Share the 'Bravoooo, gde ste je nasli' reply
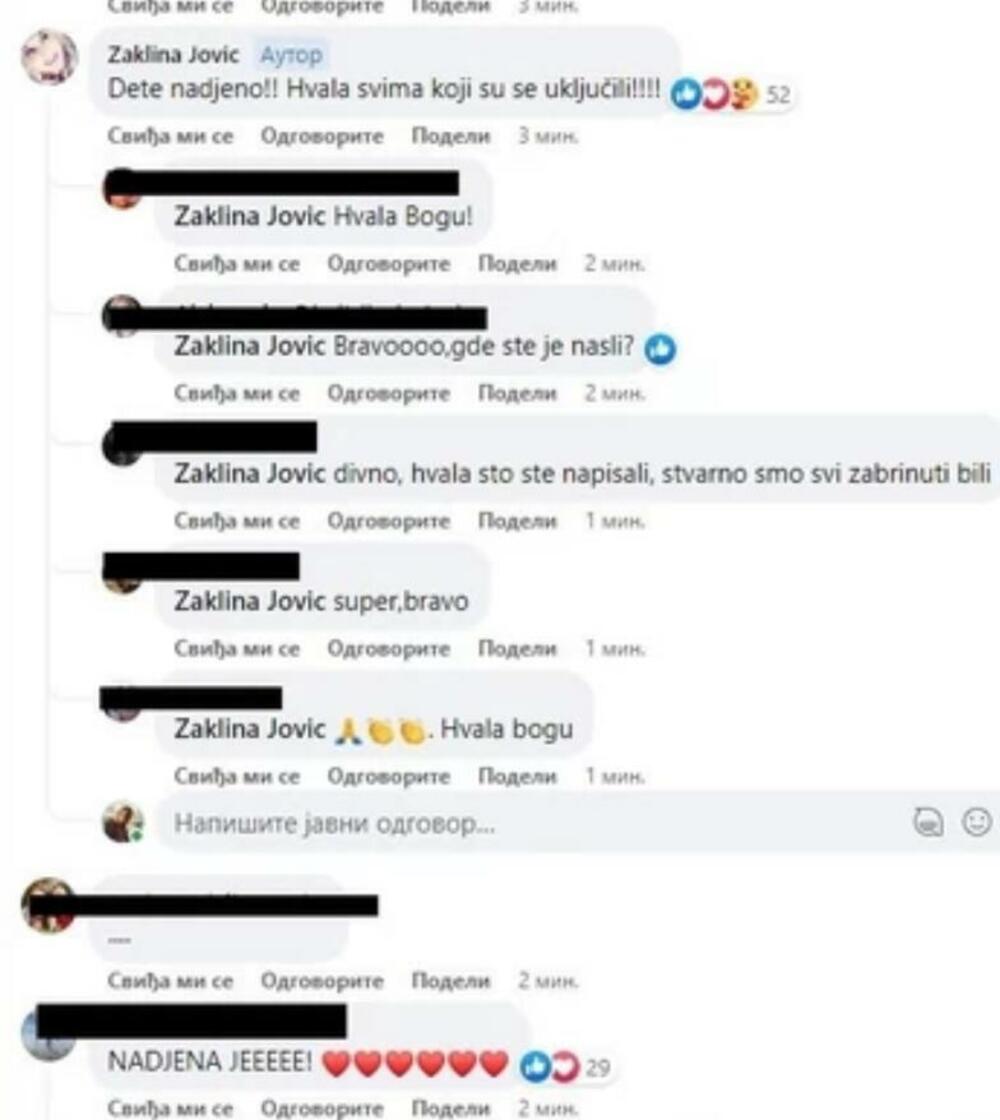The image size is (1000, 1120). (517, 393)
